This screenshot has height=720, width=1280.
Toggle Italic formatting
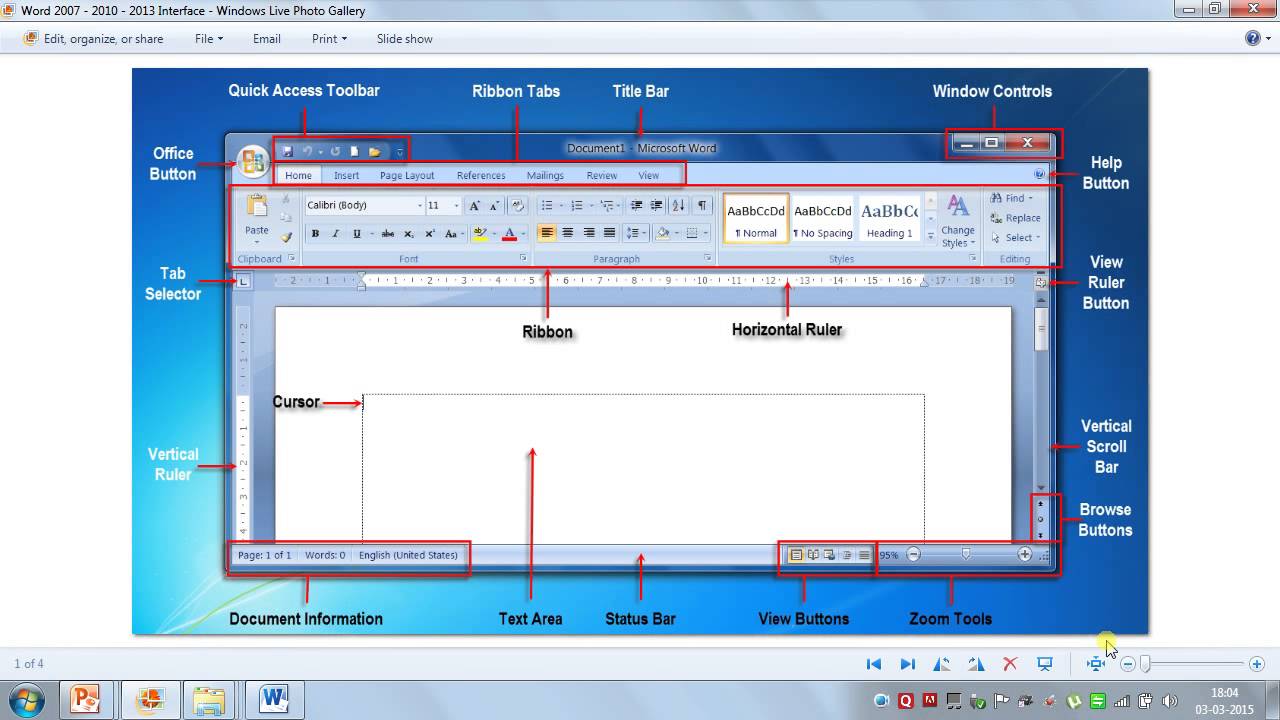(335, 234)
